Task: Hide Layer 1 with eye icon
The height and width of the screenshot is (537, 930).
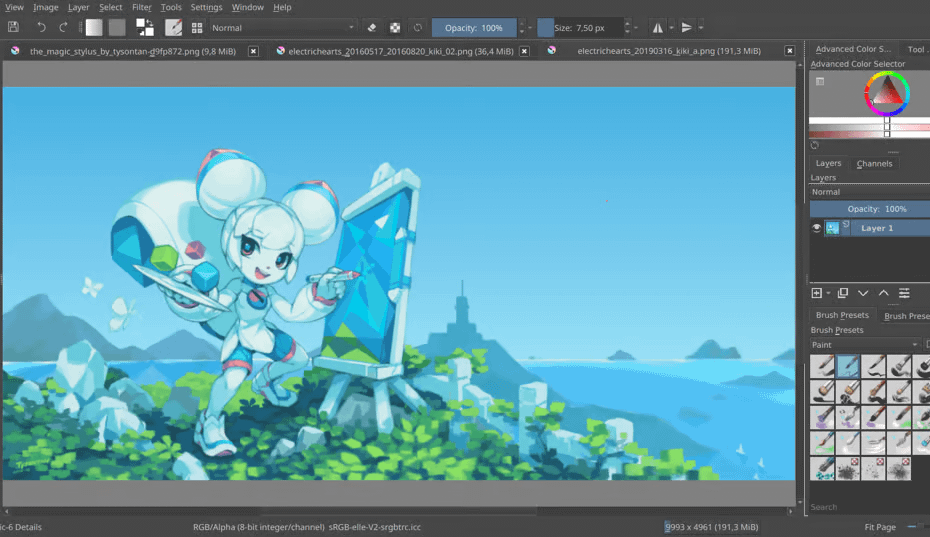Action: [816, 228]
